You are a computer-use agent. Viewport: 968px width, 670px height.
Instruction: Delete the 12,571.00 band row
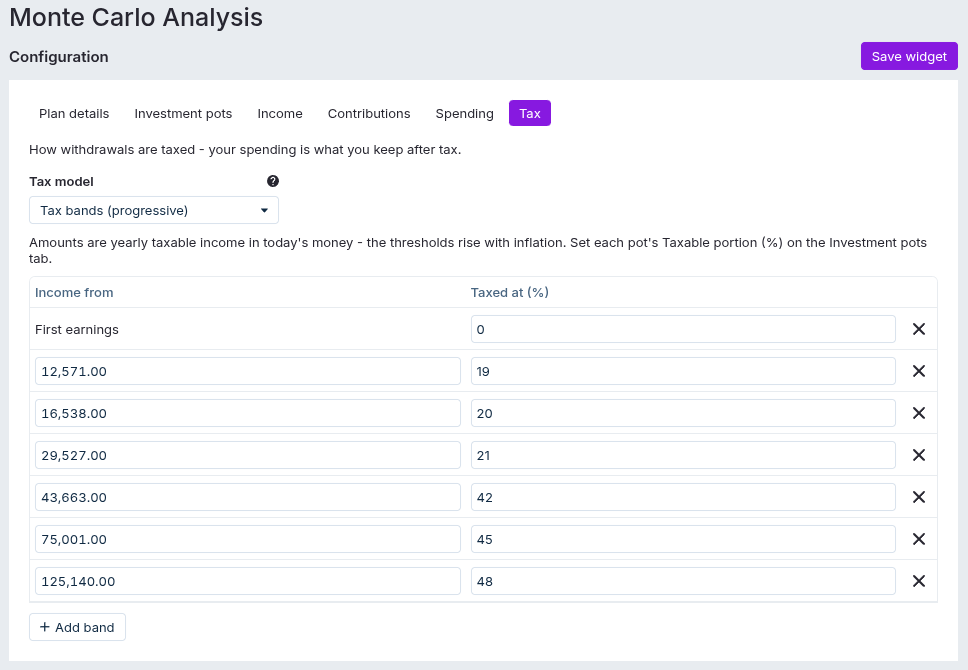[x=919, y=371]
